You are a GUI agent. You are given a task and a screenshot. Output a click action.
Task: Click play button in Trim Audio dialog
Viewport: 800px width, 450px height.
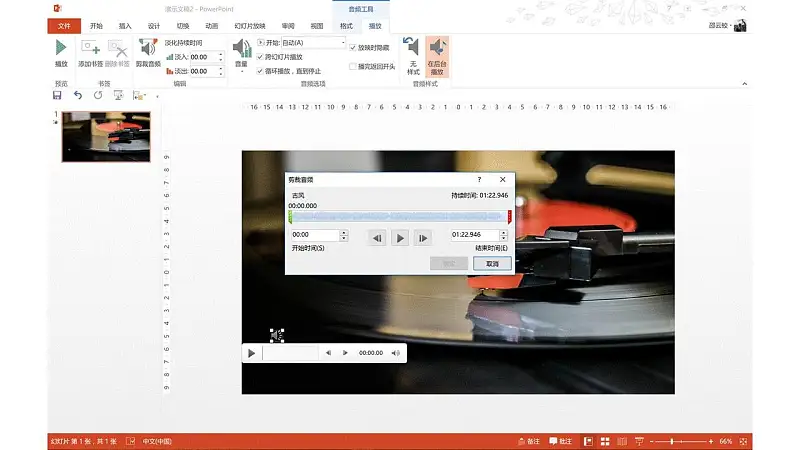click(400, 238)
